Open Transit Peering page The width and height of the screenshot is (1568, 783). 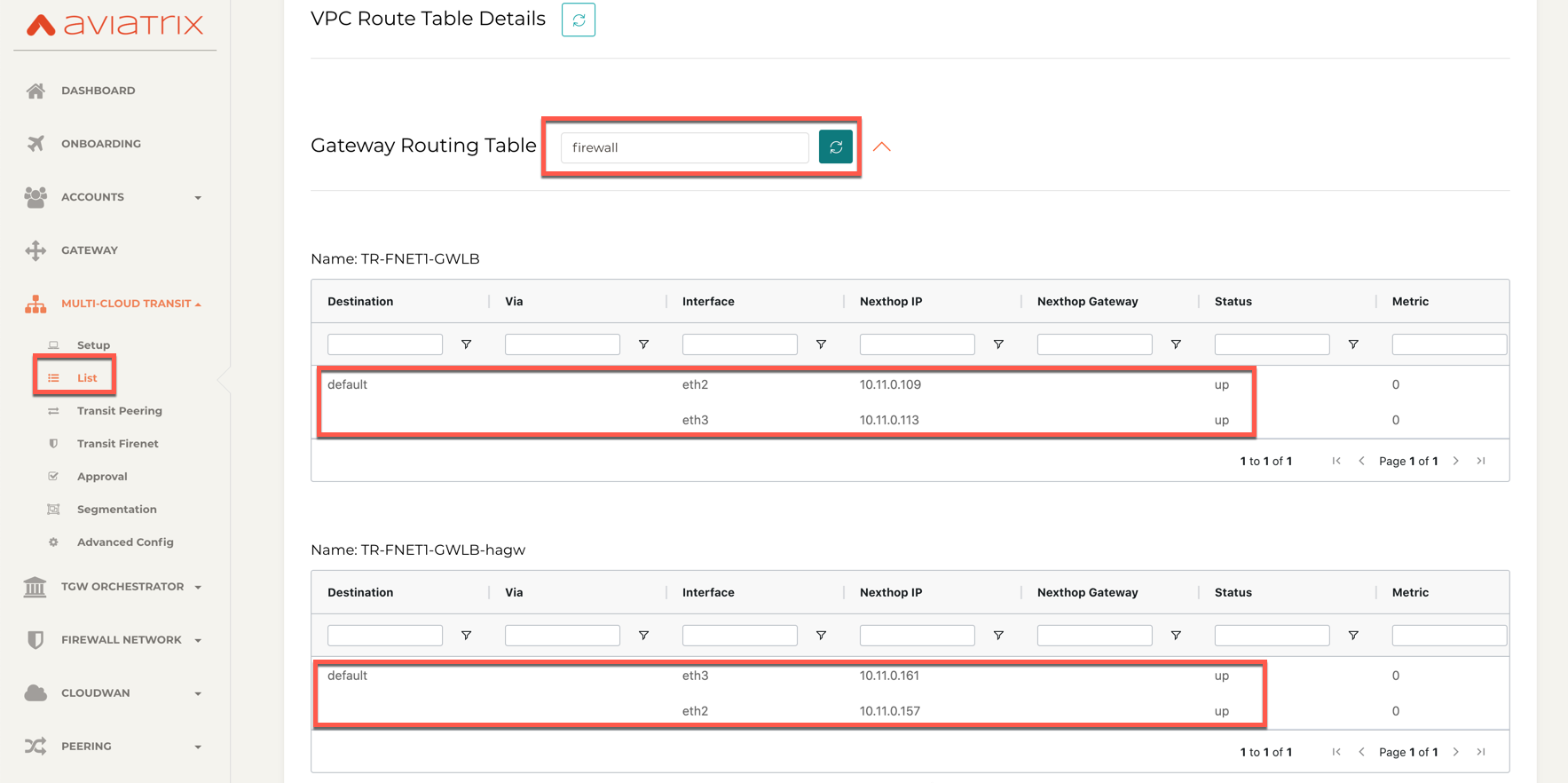[119, 411]
